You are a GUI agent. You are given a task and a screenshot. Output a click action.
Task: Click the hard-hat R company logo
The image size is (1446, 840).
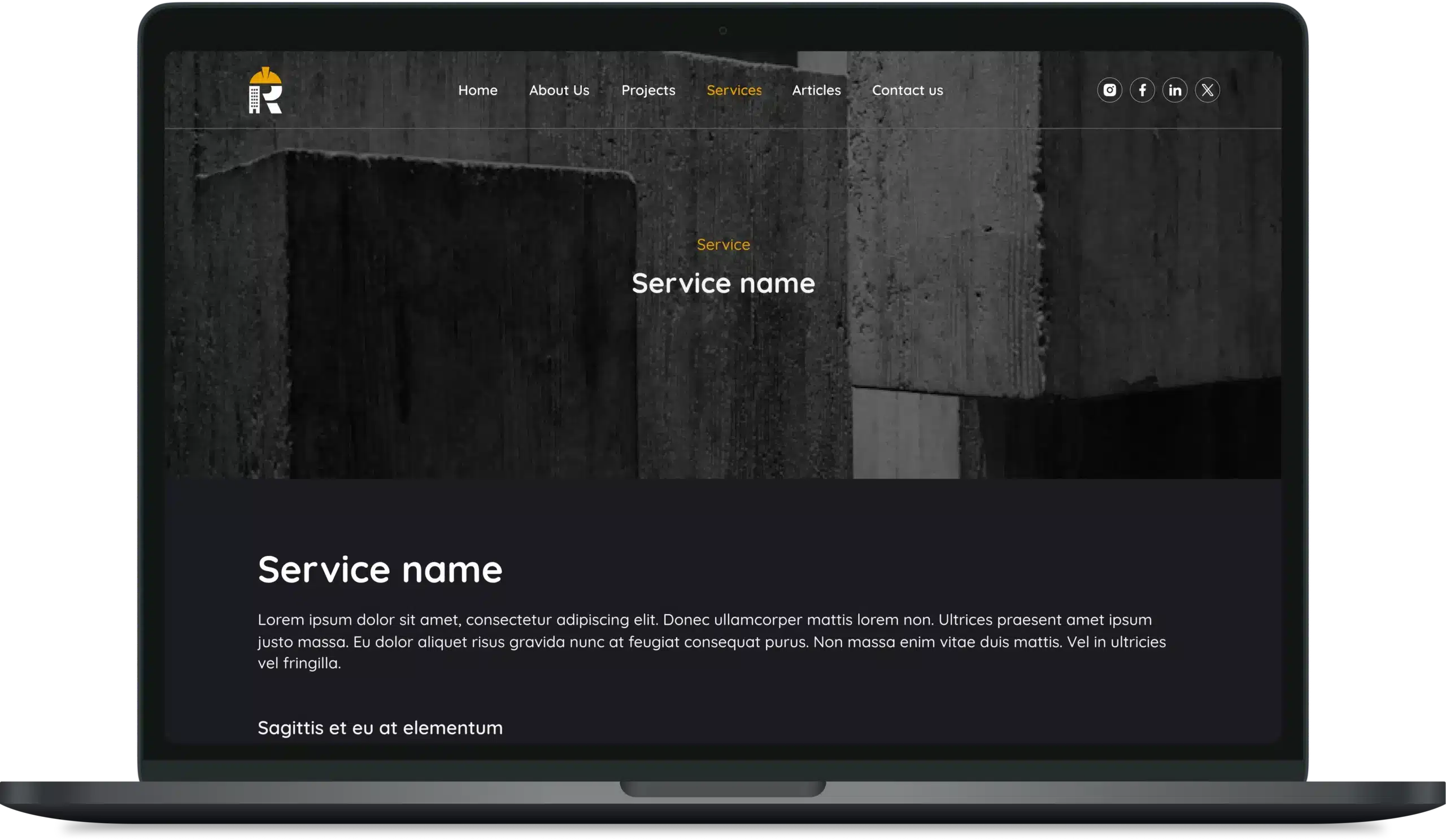point(265,90)
